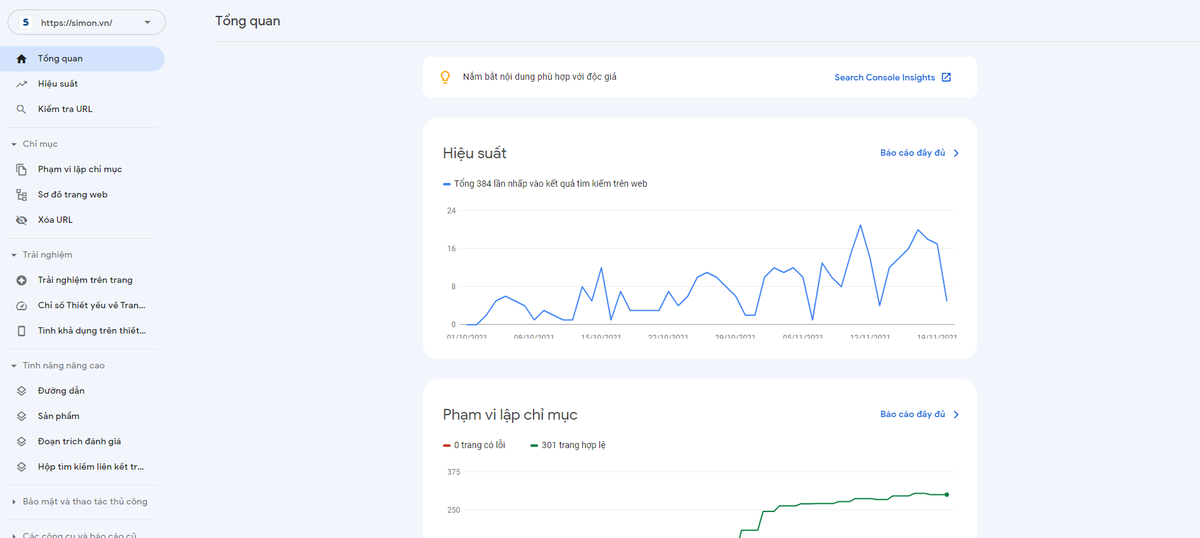Screen dimensions: 1200x538
Task: Click the red 0 trang có lỗi legend marker
Action: tap(447, 445)
